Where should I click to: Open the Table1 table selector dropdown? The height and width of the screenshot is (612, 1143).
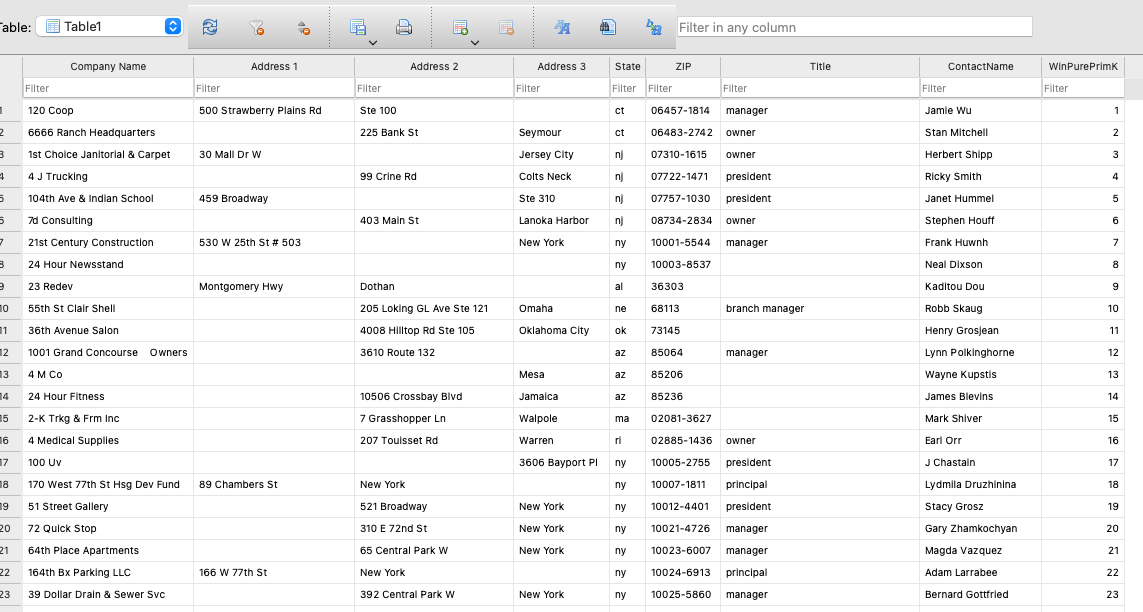[109, 26]
